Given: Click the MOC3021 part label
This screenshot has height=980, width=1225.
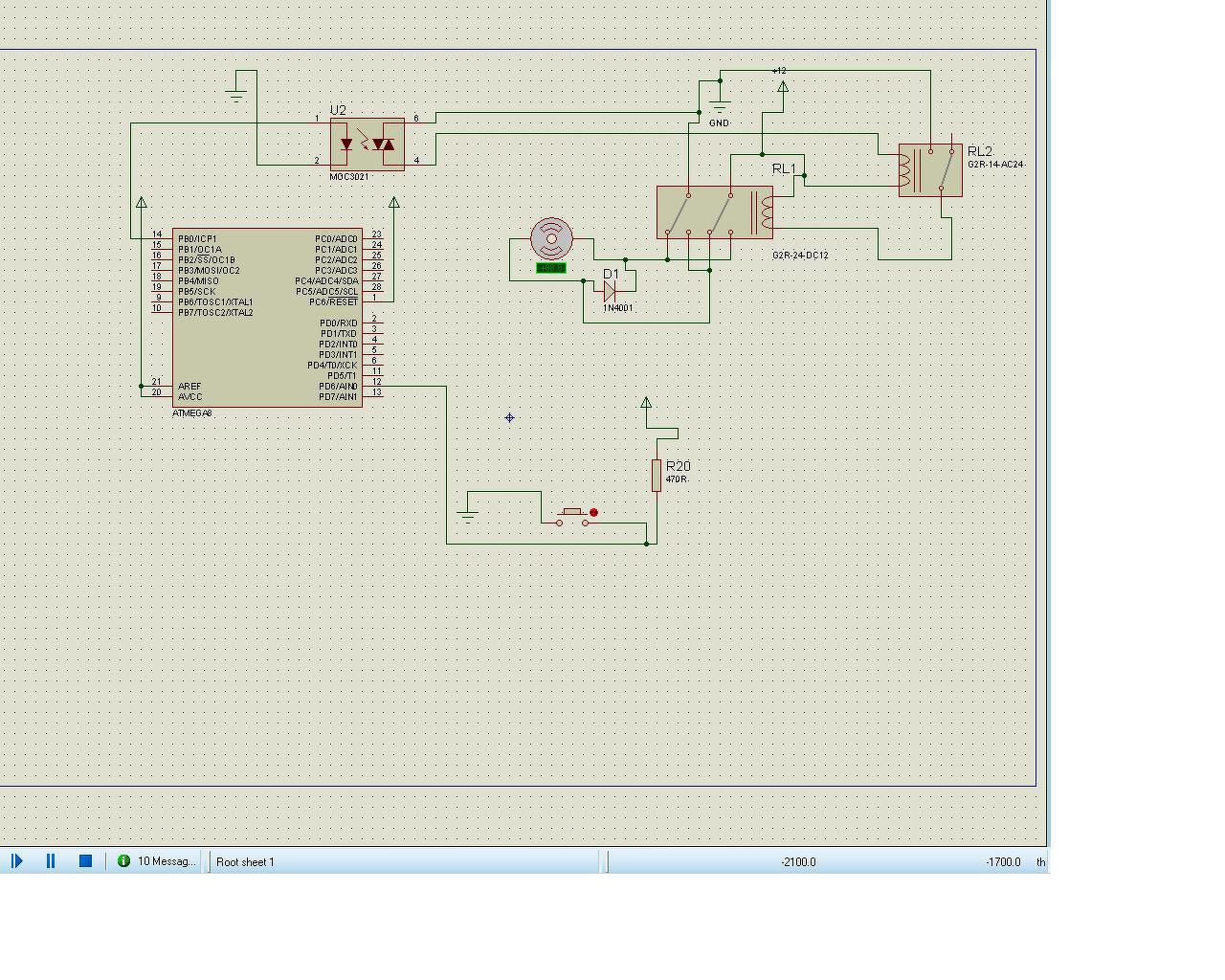Looking at the screenshot, I should (349, 177).
